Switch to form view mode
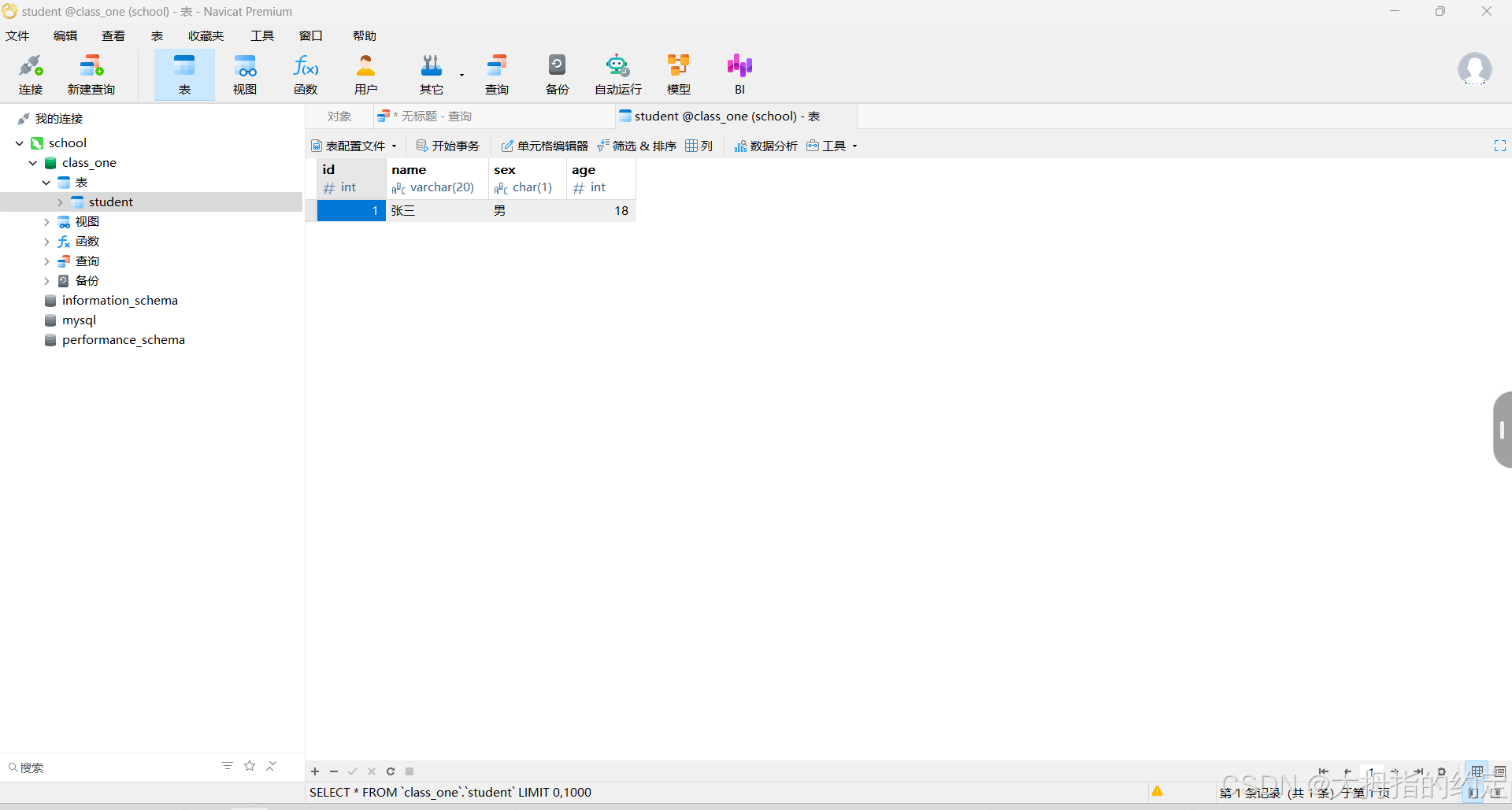 1499,771
